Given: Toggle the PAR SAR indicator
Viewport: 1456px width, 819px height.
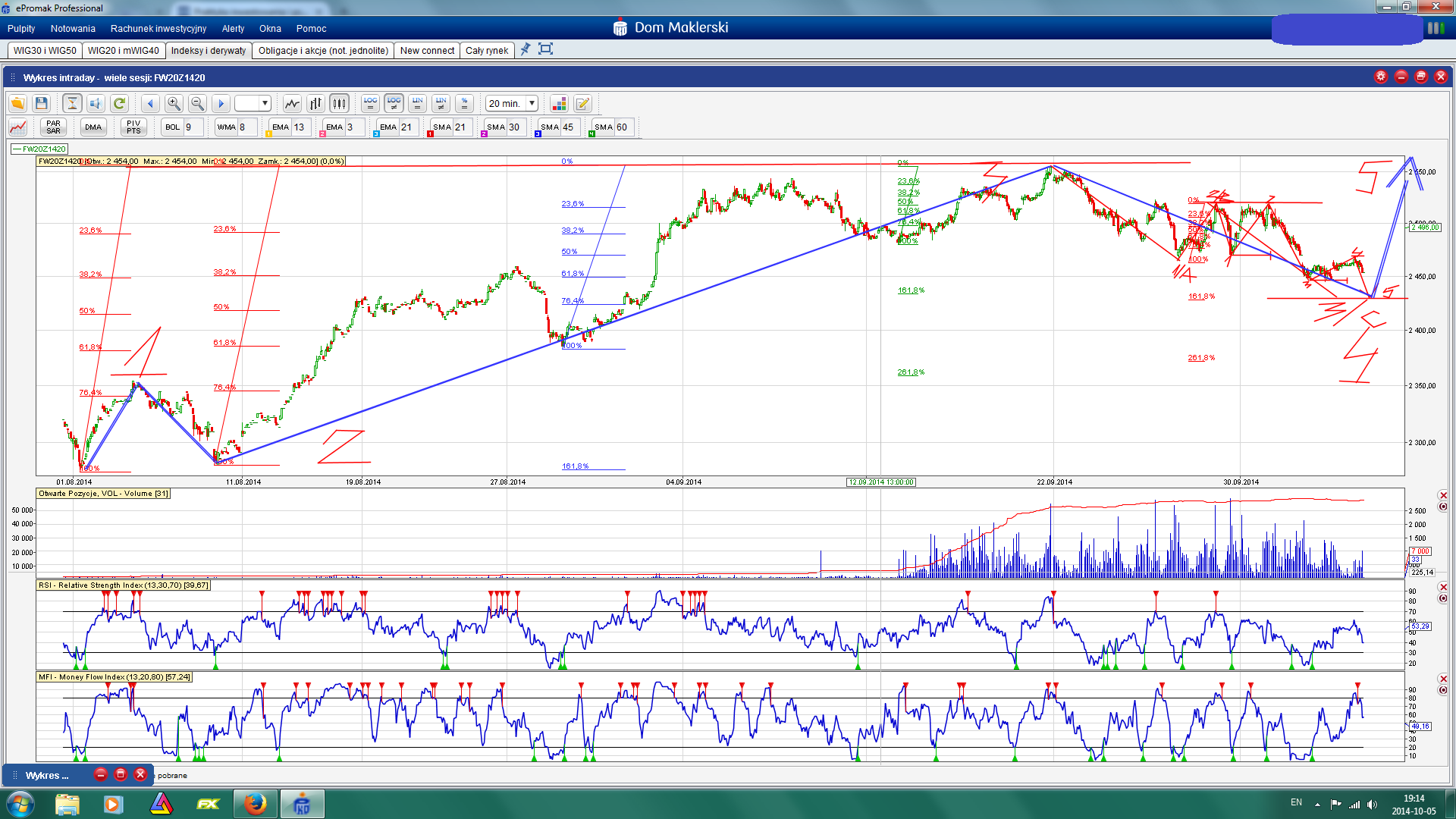Looking at the screenshot, I should coord(53,127).
